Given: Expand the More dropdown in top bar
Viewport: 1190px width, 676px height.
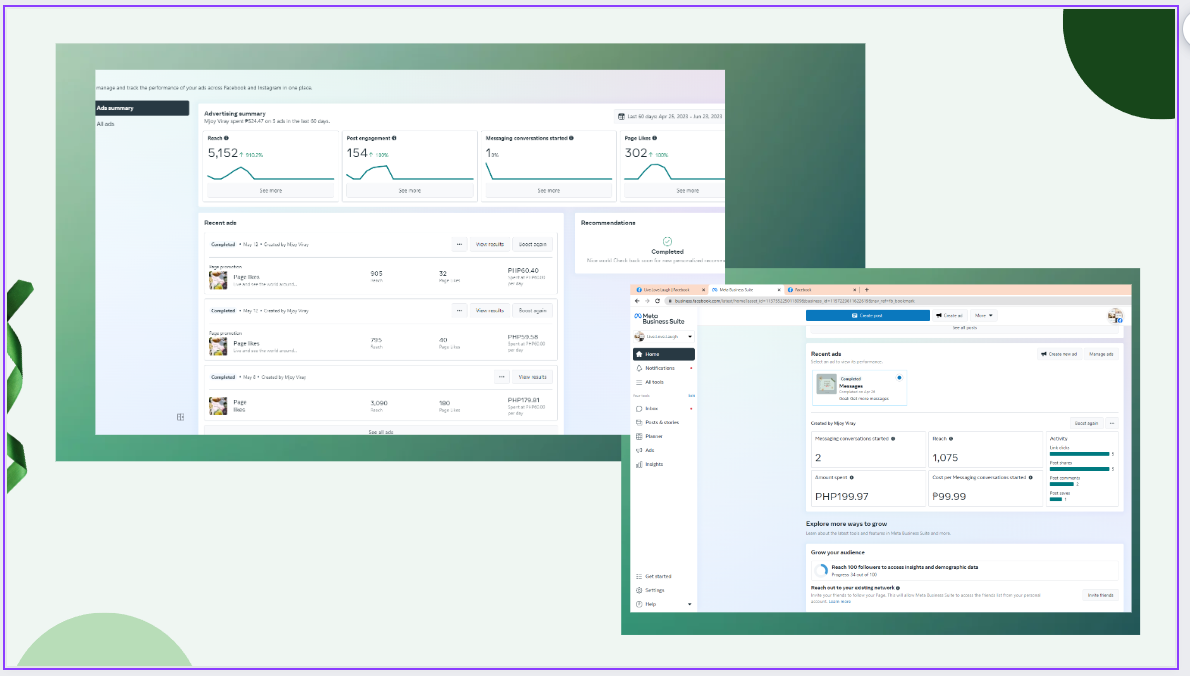Looking at the screenshot, I should pyautogui.click(x=984, y=316).
